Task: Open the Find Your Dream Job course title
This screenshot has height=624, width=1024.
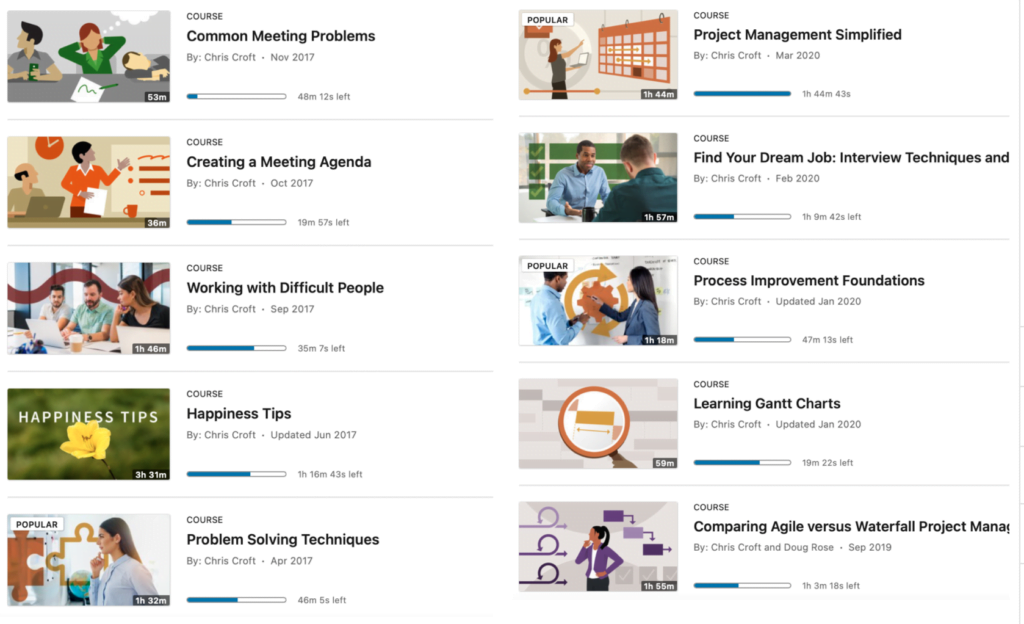Action: click(x=850, y=158)
